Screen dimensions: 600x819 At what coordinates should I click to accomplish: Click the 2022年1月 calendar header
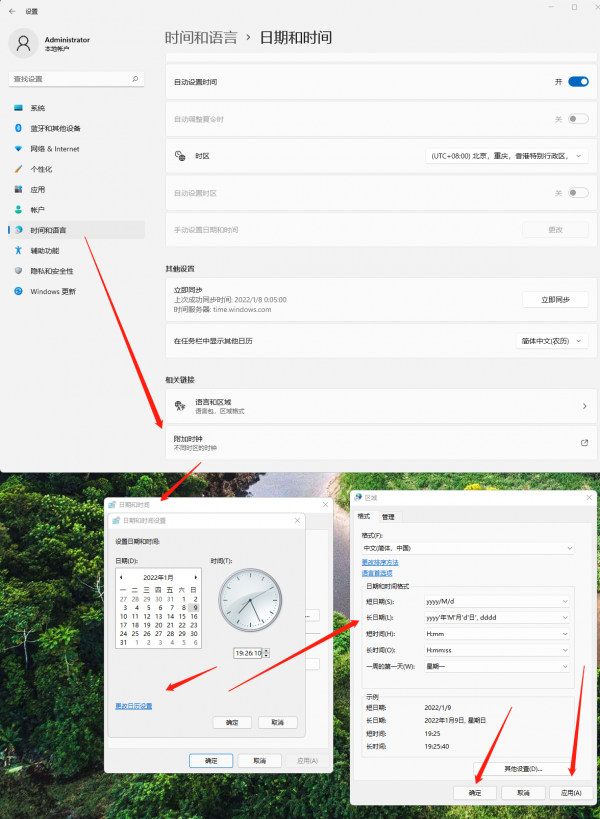pos(158,577)
